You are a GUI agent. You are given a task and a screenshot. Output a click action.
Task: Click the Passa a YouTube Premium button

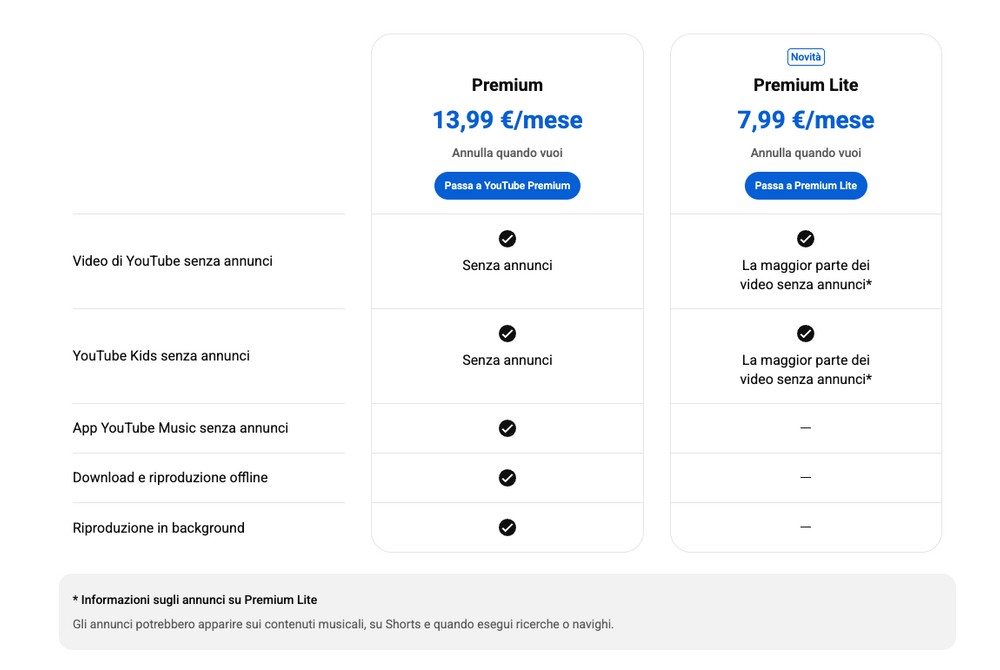click(507, 186)
